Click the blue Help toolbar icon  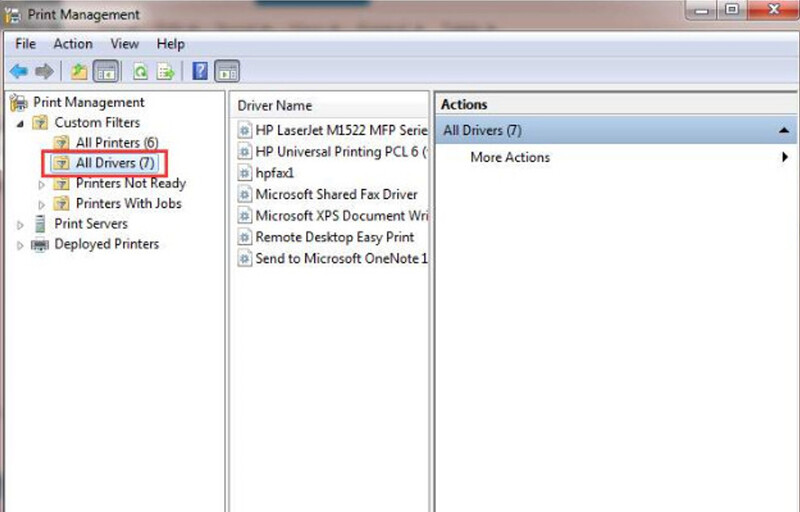click(200, 71)
